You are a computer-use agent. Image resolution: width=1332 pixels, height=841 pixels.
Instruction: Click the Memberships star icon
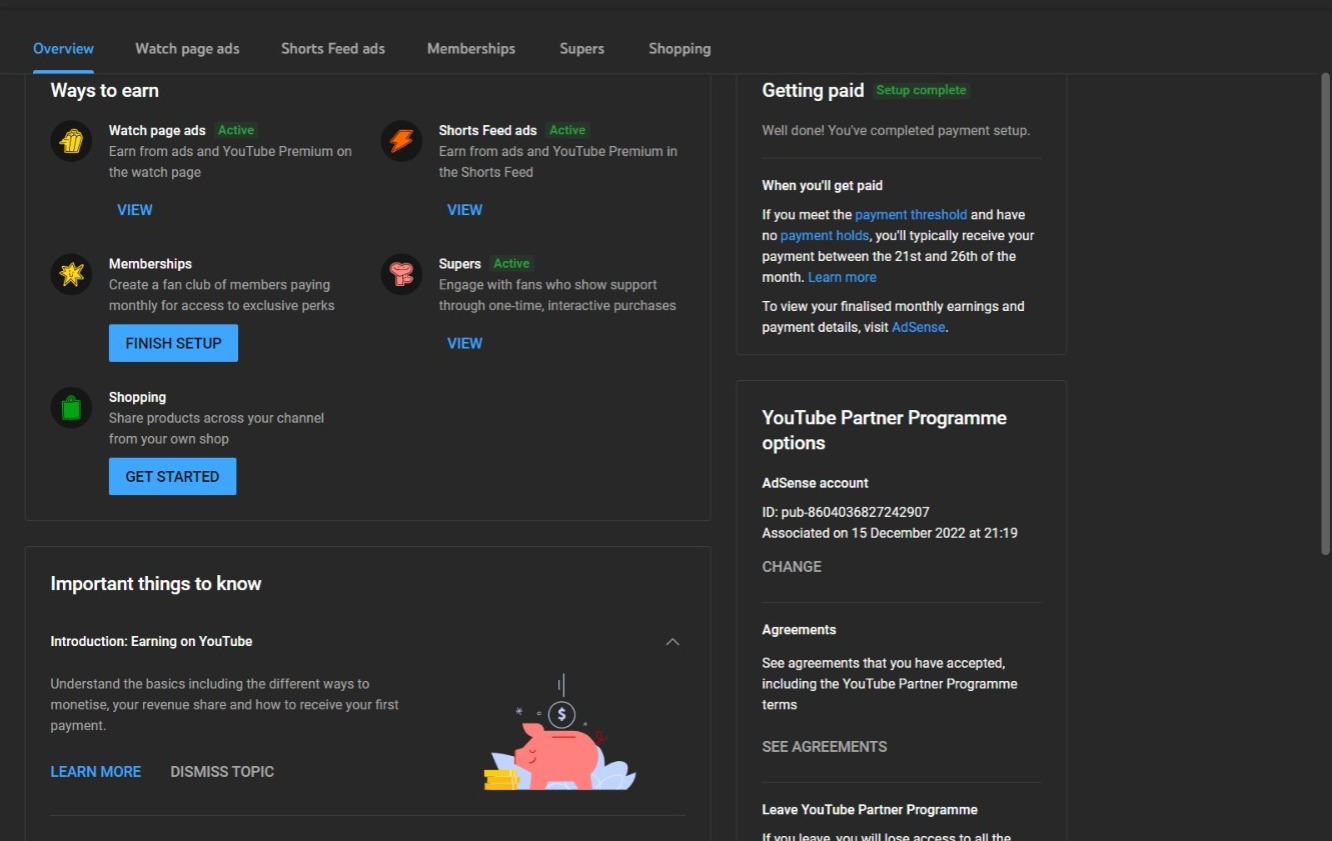pos(71,274)
